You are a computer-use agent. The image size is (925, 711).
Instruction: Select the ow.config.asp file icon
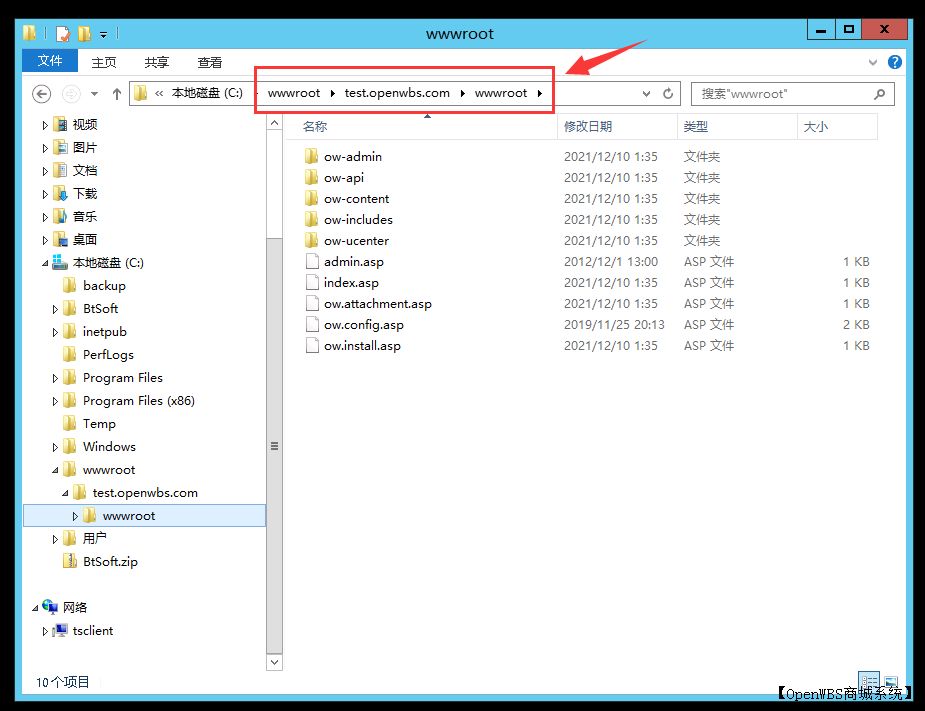311,325
